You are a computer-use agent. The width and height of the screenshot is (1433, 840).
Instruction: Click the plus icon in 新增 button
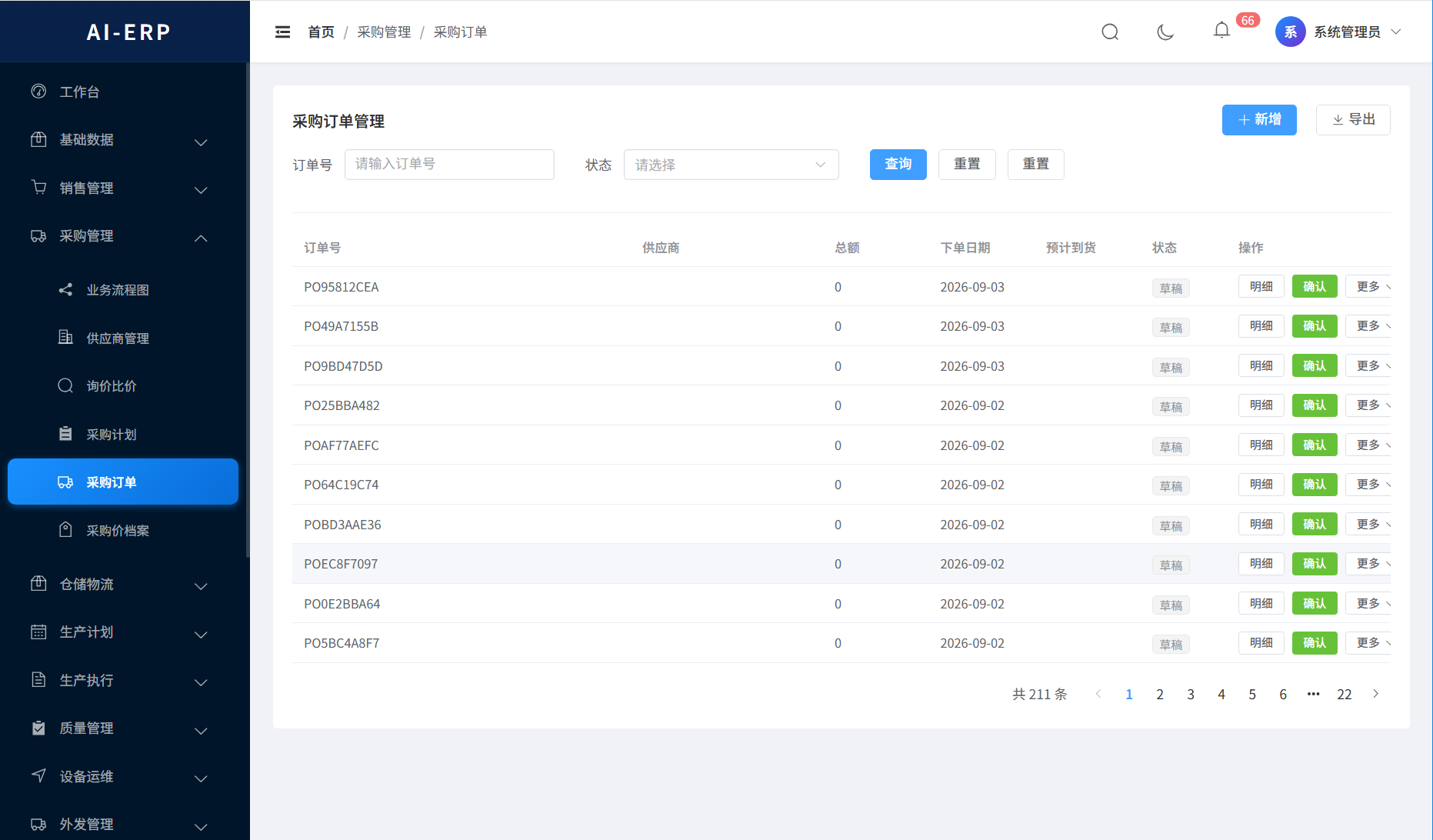click(1244, 120)
